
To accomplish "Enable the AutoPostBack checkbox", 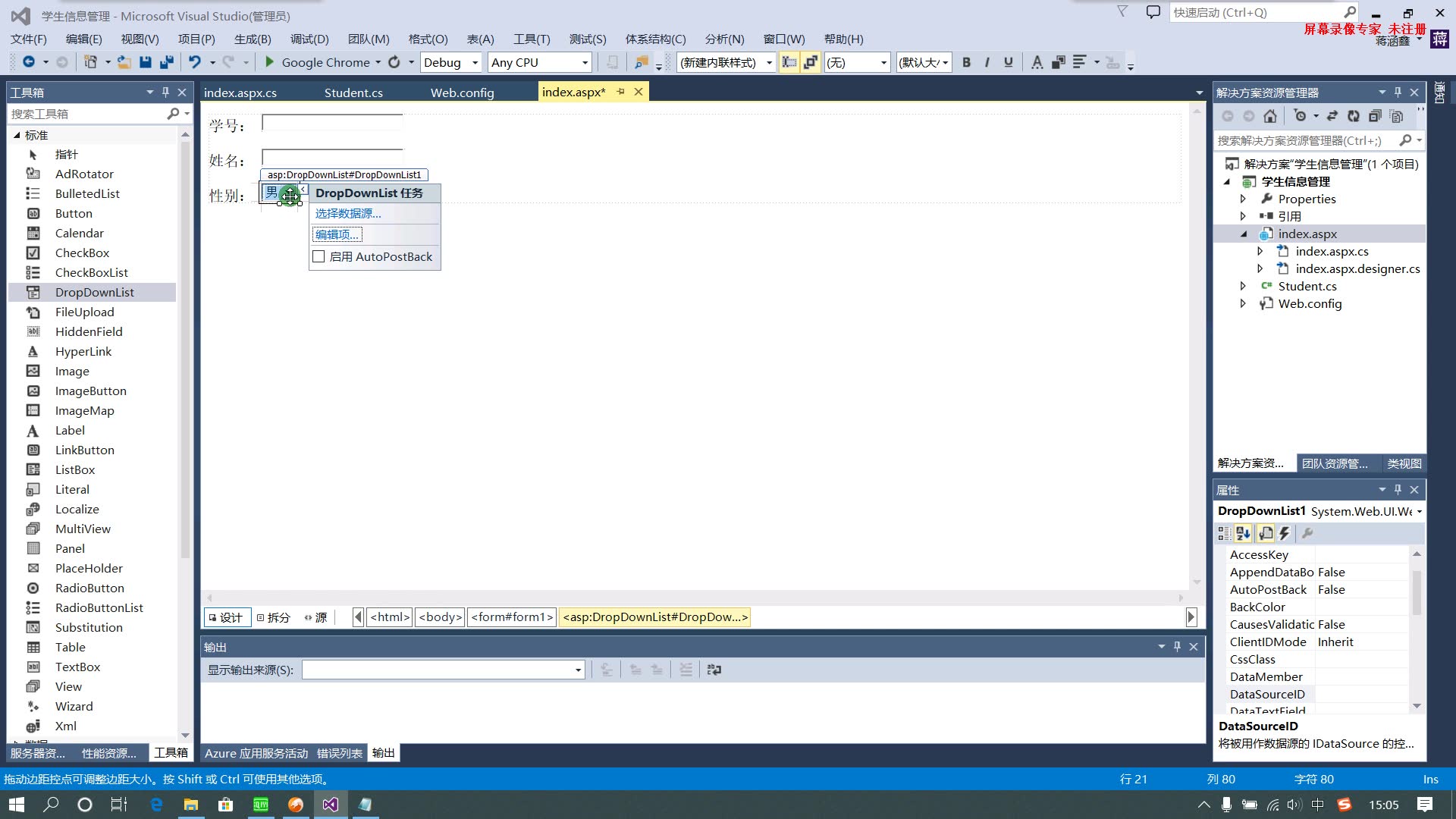I will coord(319,256).
